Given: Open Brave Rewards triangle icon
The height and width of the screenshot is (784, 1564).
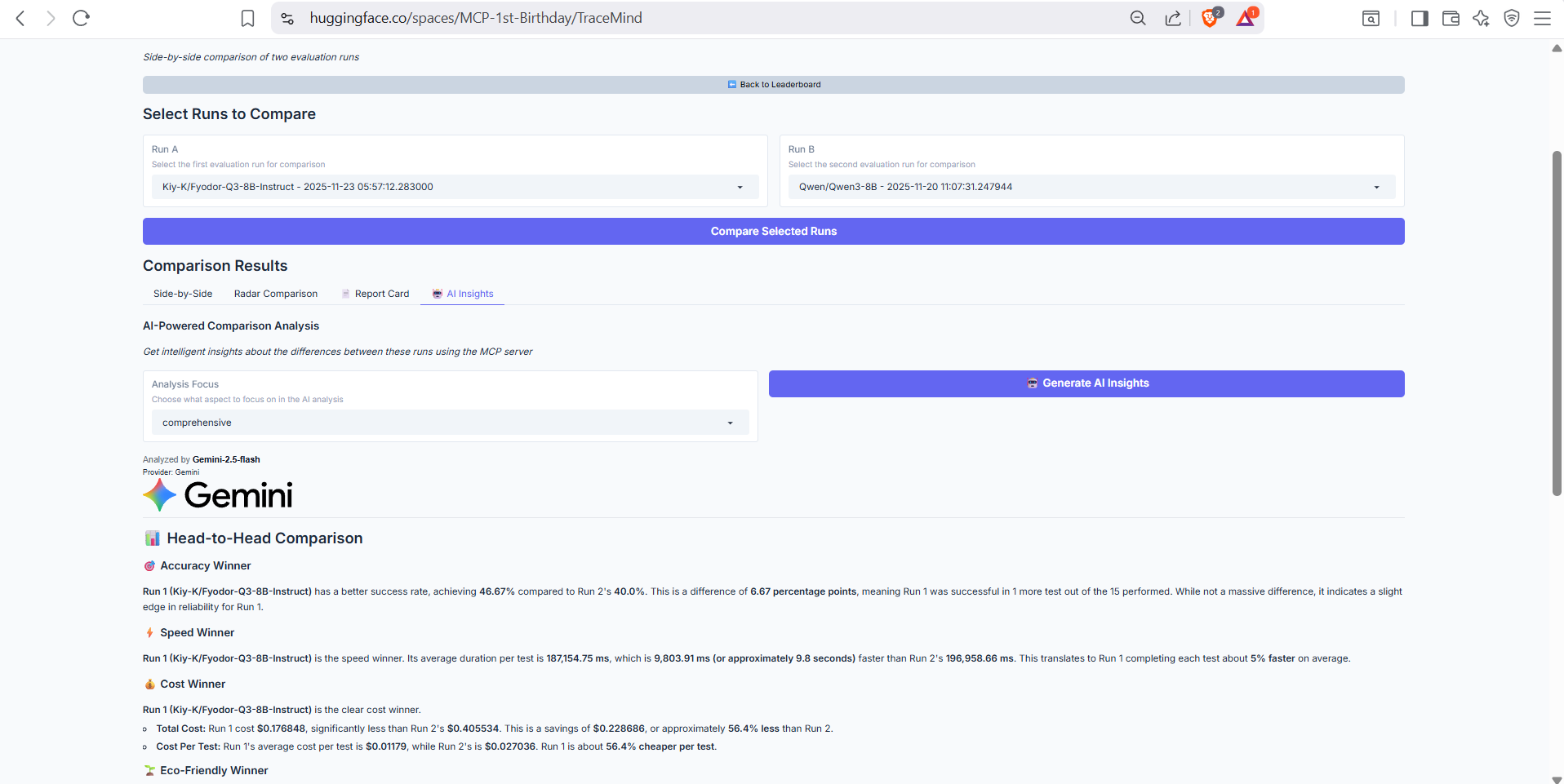Looking at the screenshot, I should tap(1246, 18).
